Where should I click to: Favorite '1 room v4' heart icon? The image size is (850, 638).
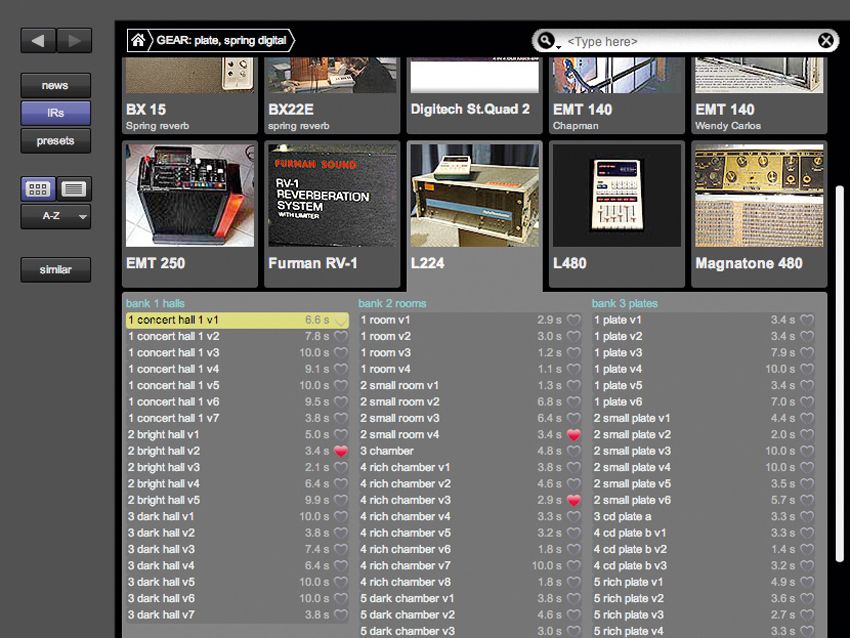(x=574, y=369)
